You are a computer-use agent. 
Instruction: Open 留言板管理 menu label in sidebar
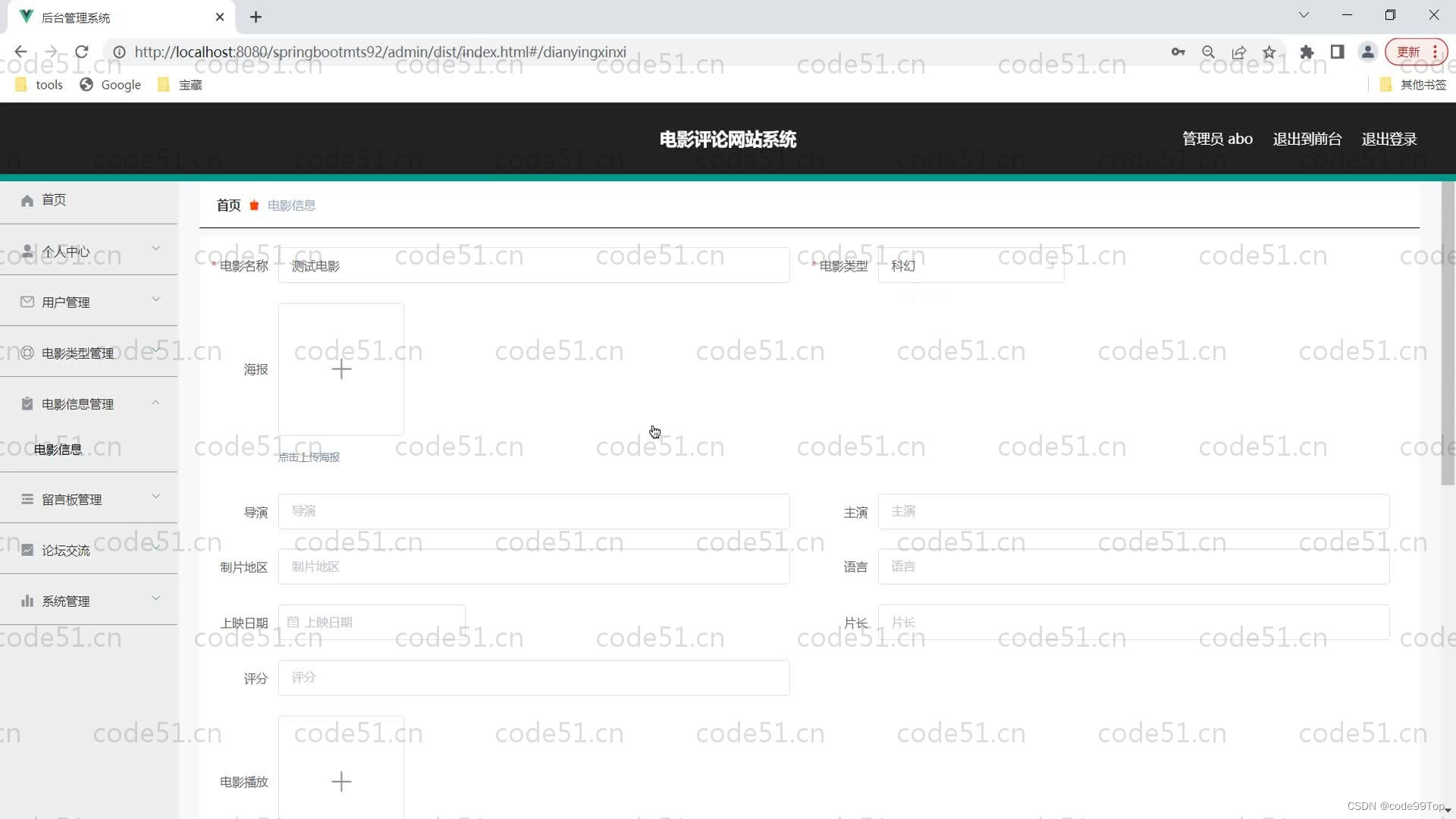click(72, 499)
